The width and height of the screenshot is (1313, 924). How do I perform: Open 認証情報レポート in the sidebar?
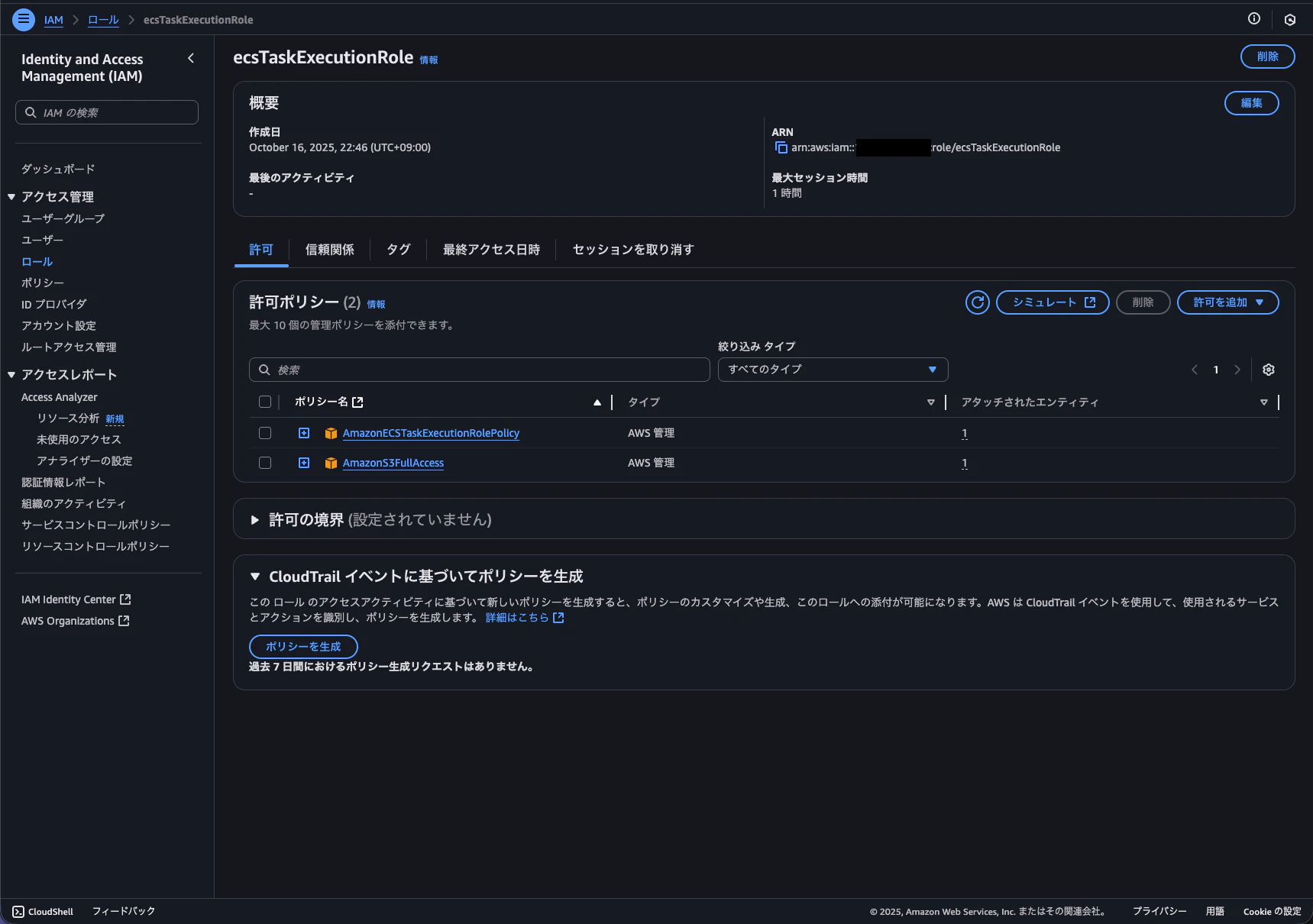click(63, 483)
